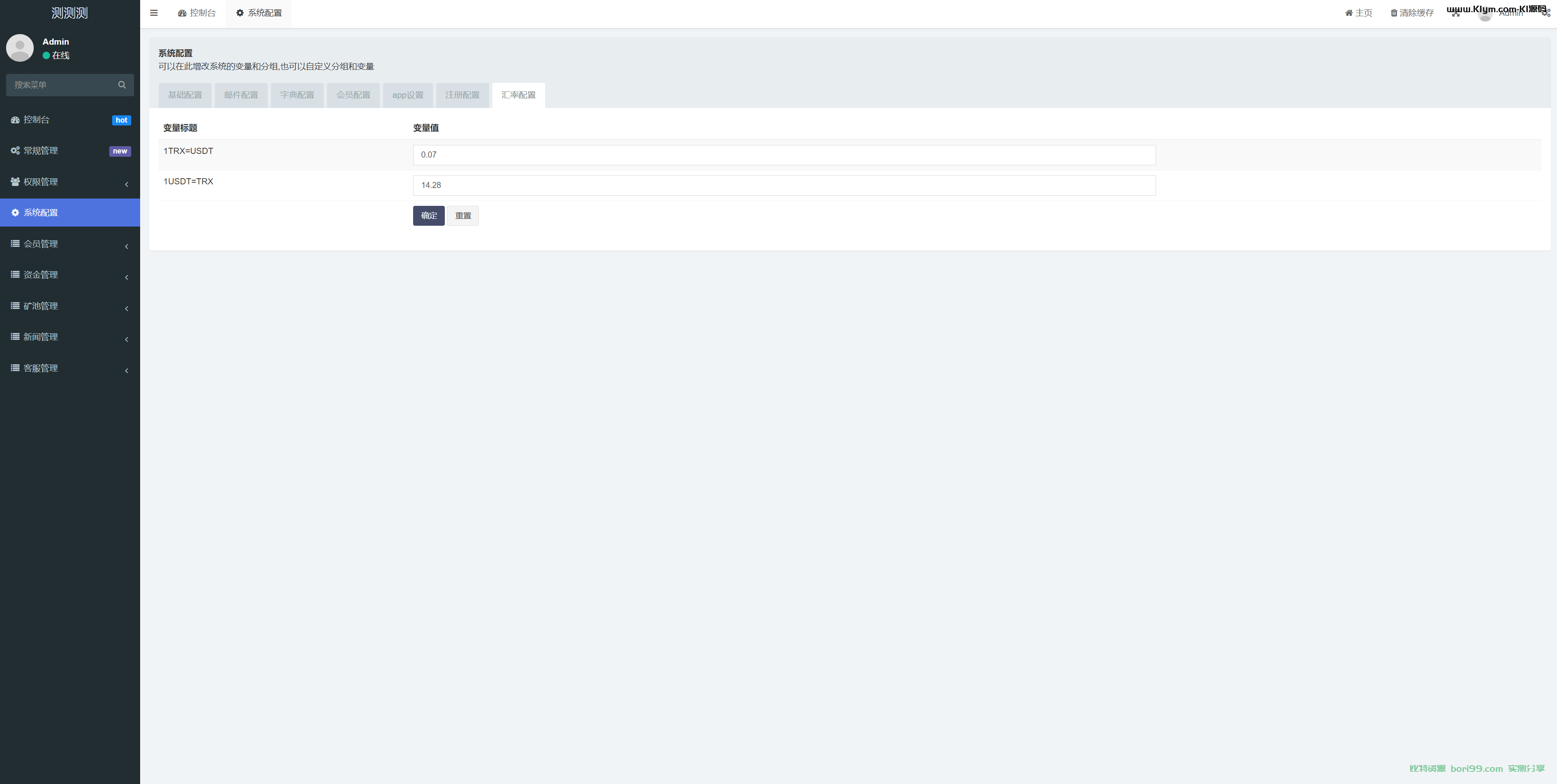Image resolution: width=1557 pixels, height=784 pixels.
Task: Open the 注册配置 tab
Action: (462, 95)
